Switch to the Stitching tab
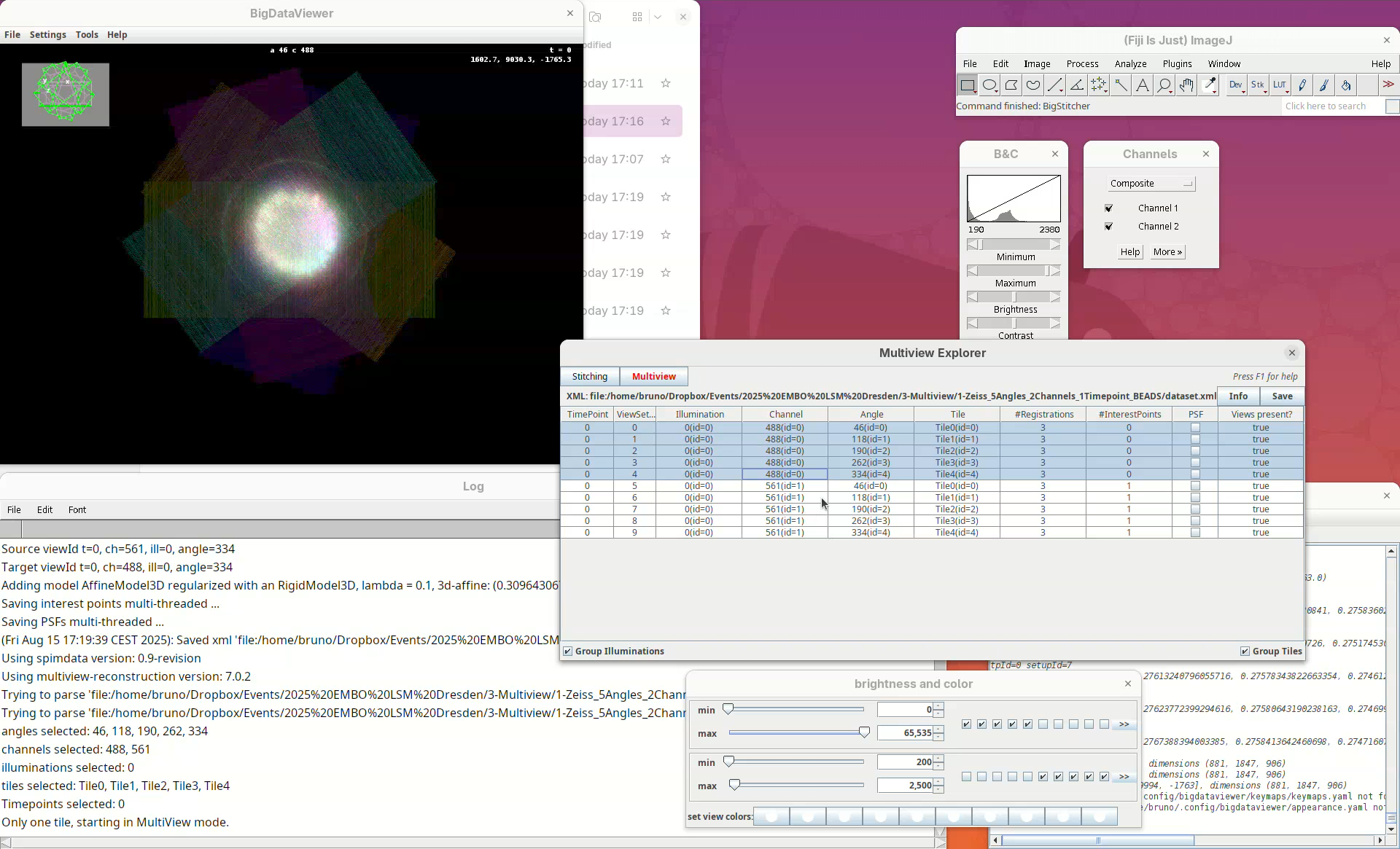Screen dimensions: 1400x849 click(589, 377)
